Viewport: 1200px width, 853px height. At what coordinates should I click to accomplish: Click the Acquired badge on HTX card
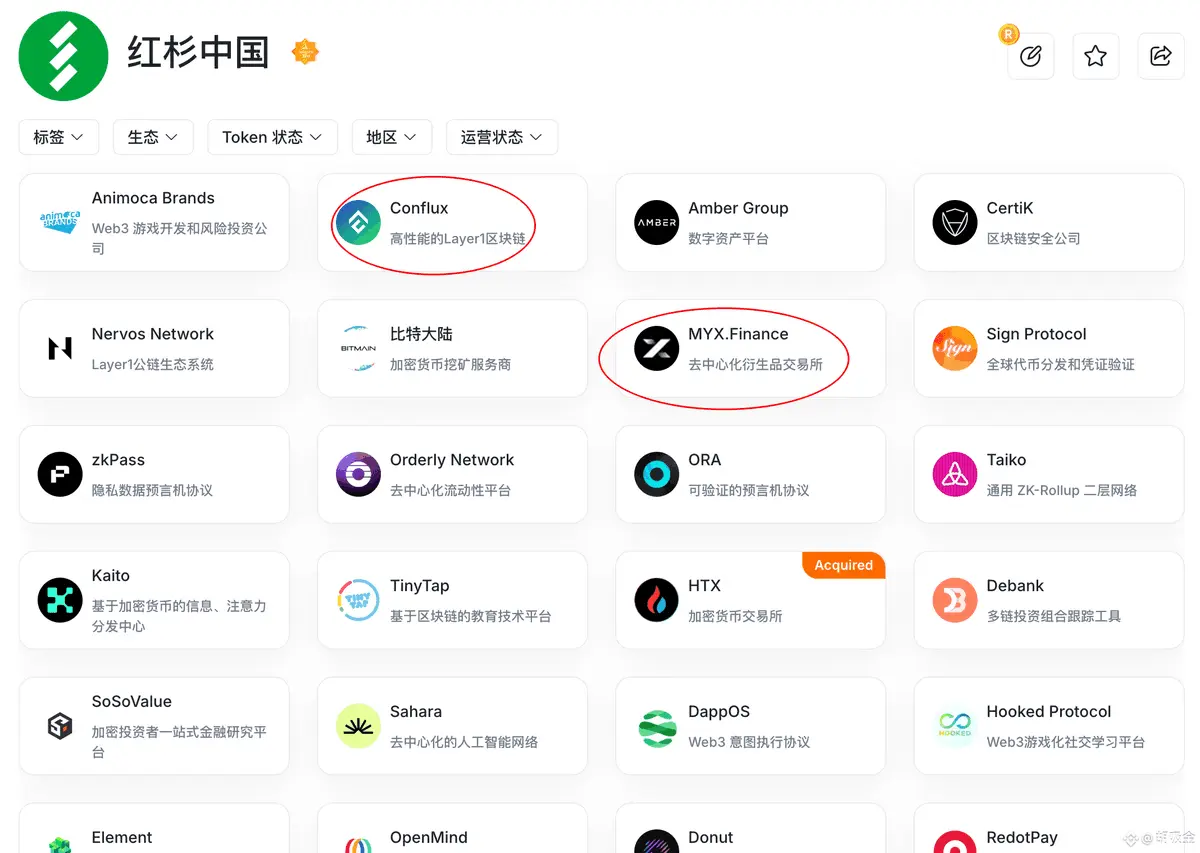point(843,565)
